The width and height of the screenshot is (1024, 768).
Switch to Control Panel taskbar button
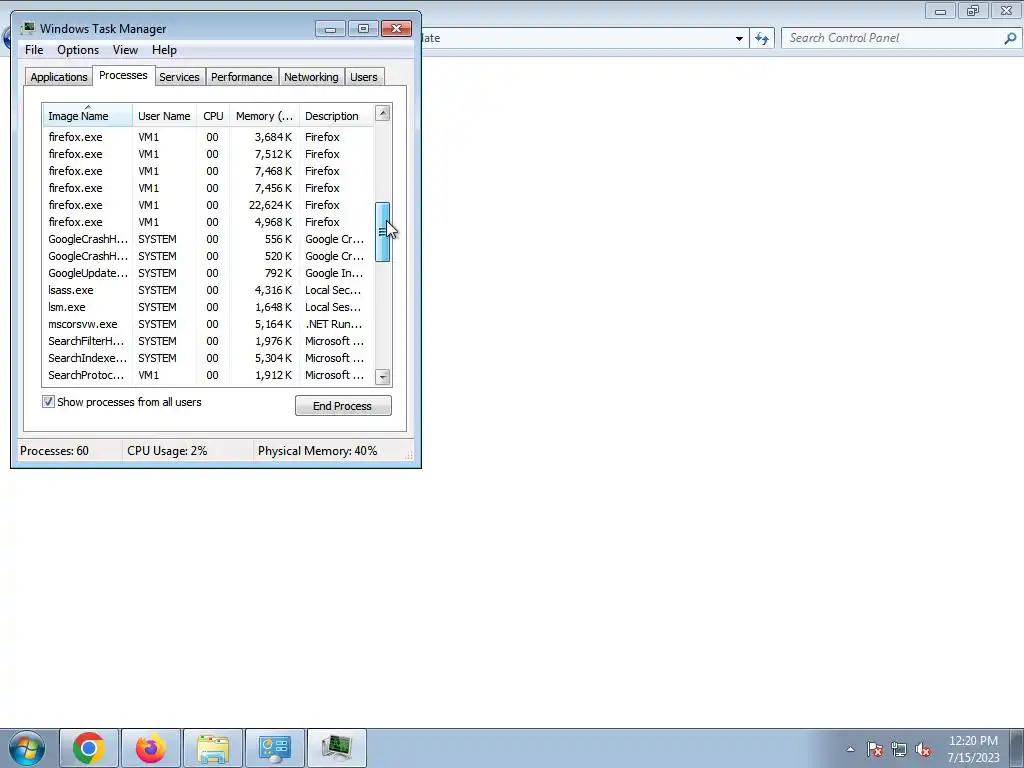pos(274,748)
